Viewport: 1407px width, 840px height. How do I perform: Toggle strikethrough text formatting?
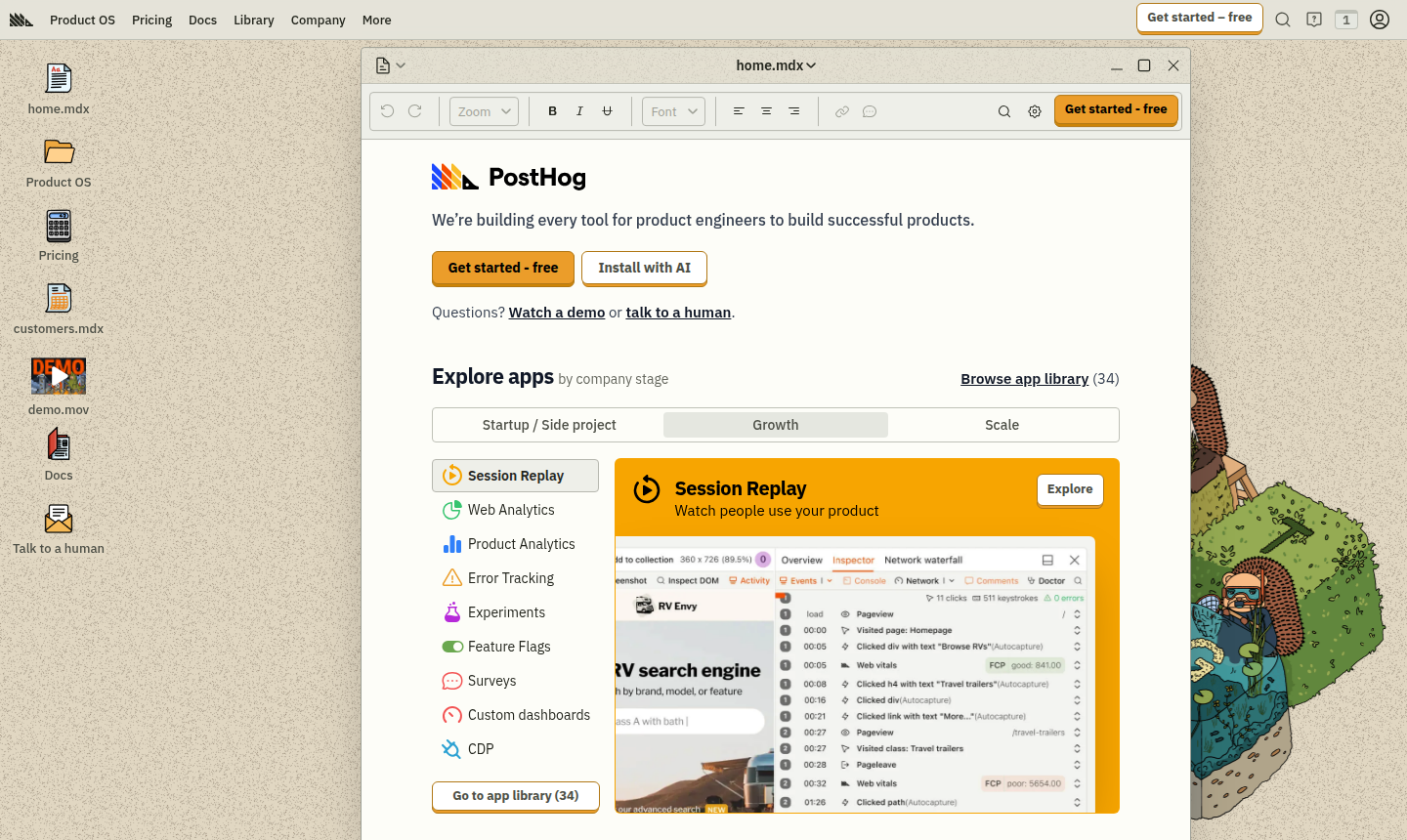pos(607,111)
